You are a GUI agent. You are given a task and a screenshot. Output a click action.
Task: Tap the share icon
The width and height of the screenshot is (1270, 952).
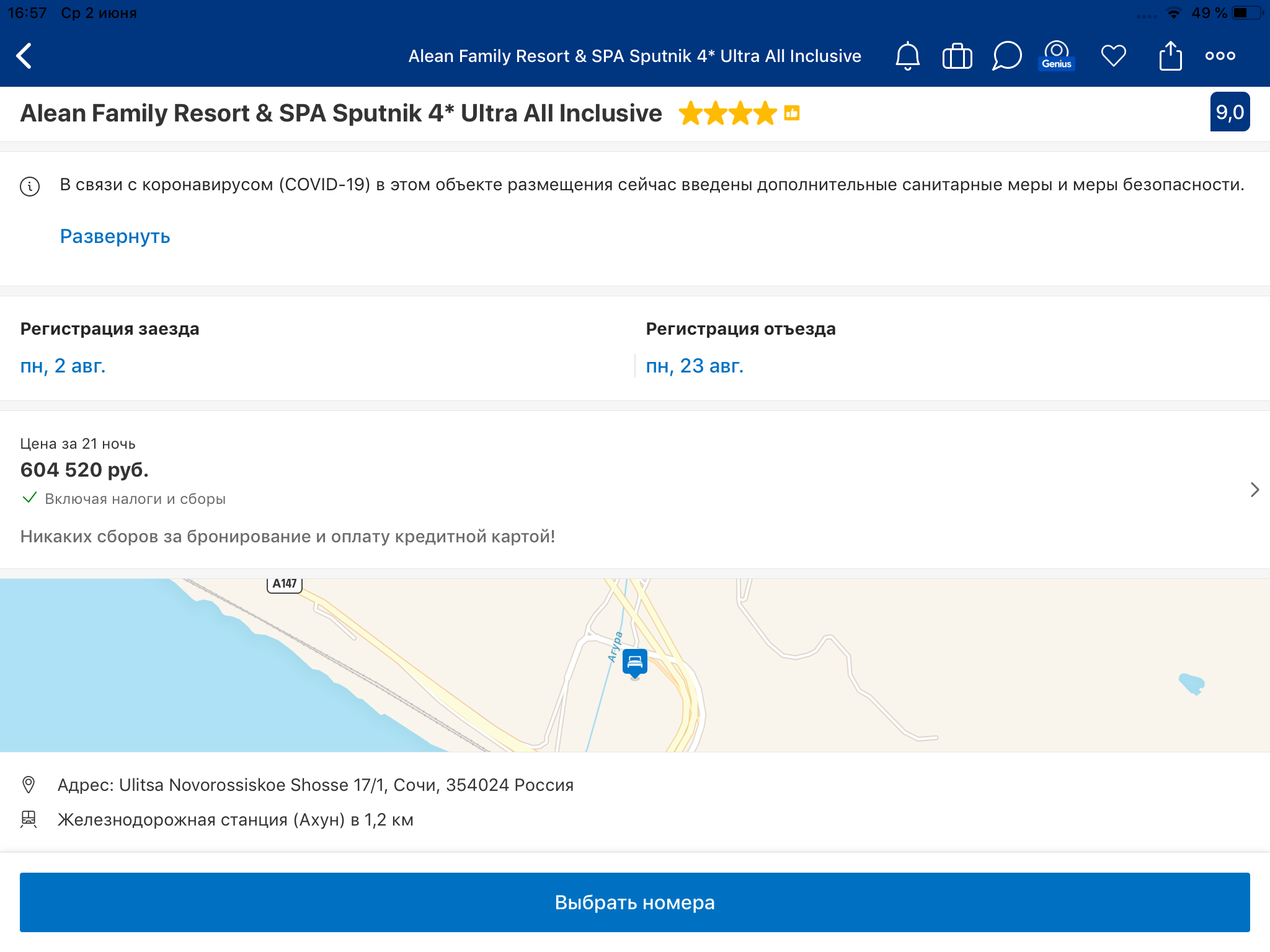[1170, 56]
